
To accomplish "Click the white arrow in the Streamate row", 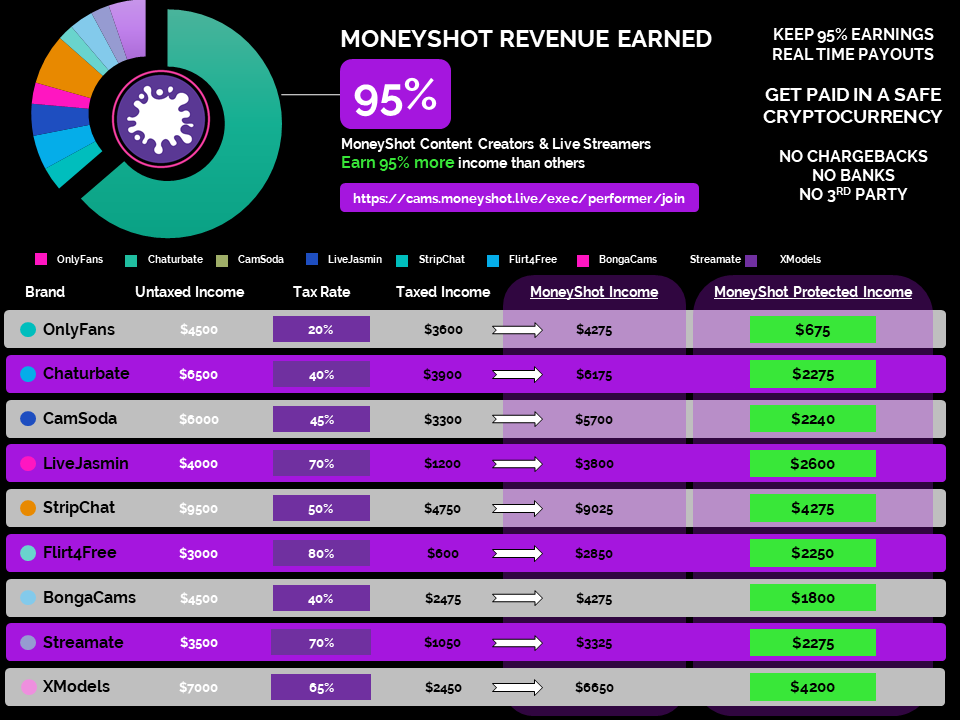I will click(x=517, y=643).
